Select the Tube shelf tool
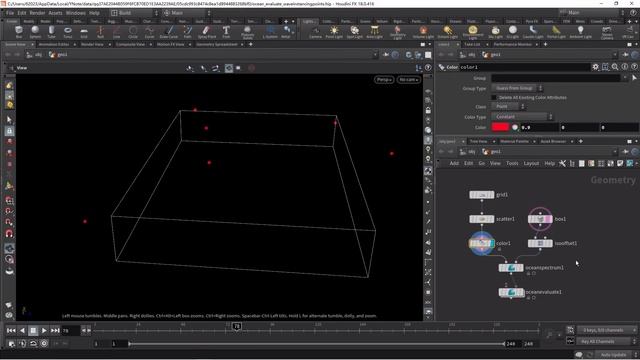 (51, 31)
